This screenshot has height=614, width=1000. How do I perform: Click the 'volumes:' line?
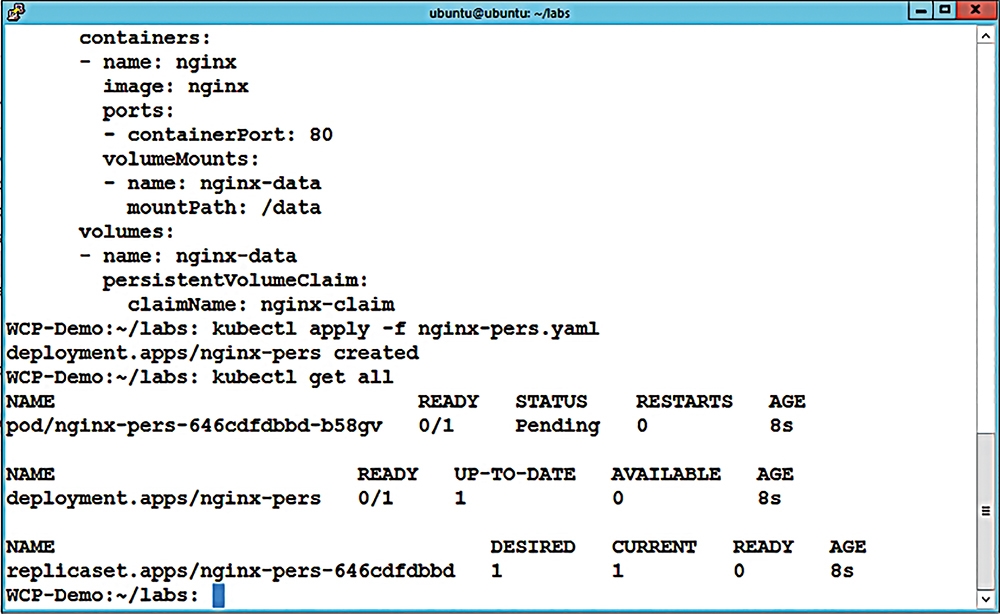pyautogui.click(x=126, y=232)
